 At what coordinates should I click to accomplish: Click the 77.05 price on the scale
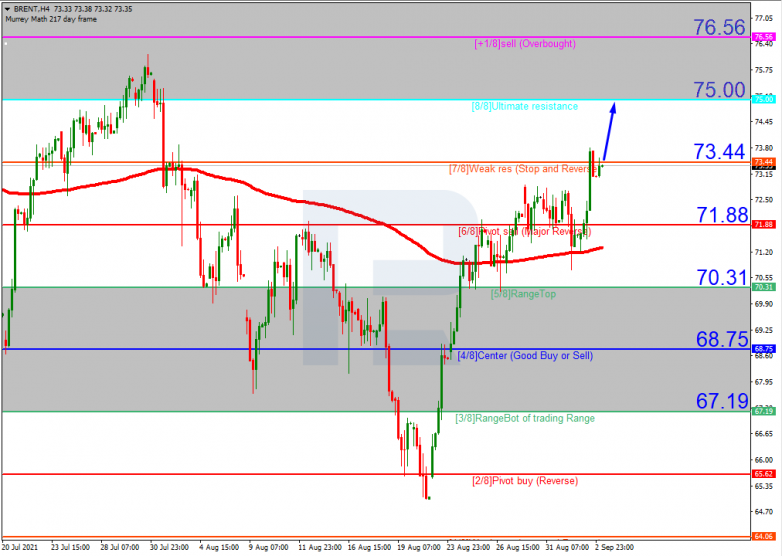click(x=764, y=18)
